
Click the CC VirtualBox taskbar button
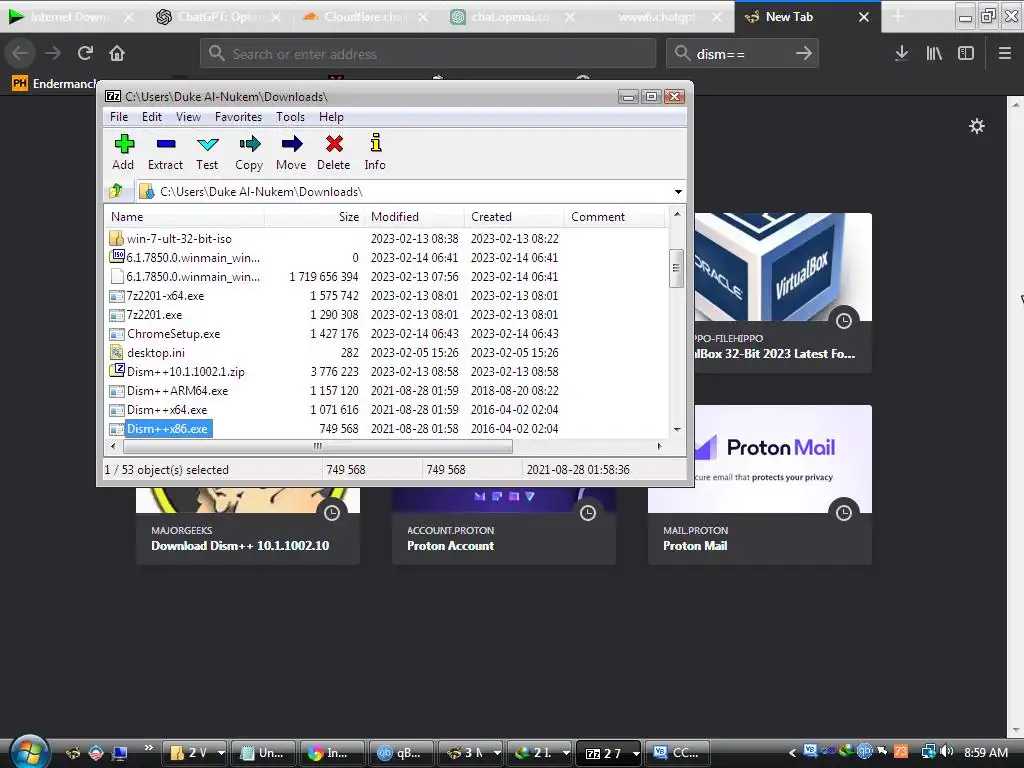pos(676,753)
